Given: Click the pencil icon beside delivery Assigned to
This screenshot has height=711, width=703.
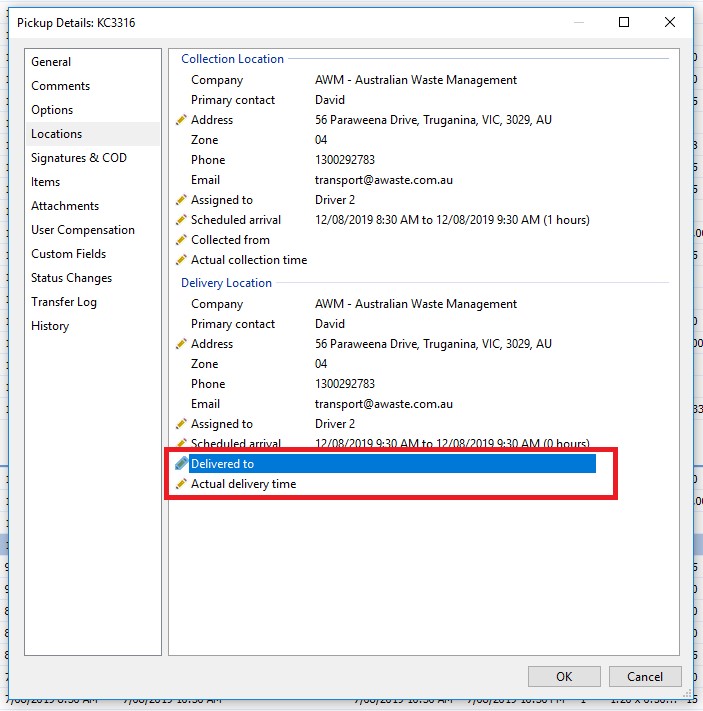Looking at the screenshot, I should [x=181, y=424].
